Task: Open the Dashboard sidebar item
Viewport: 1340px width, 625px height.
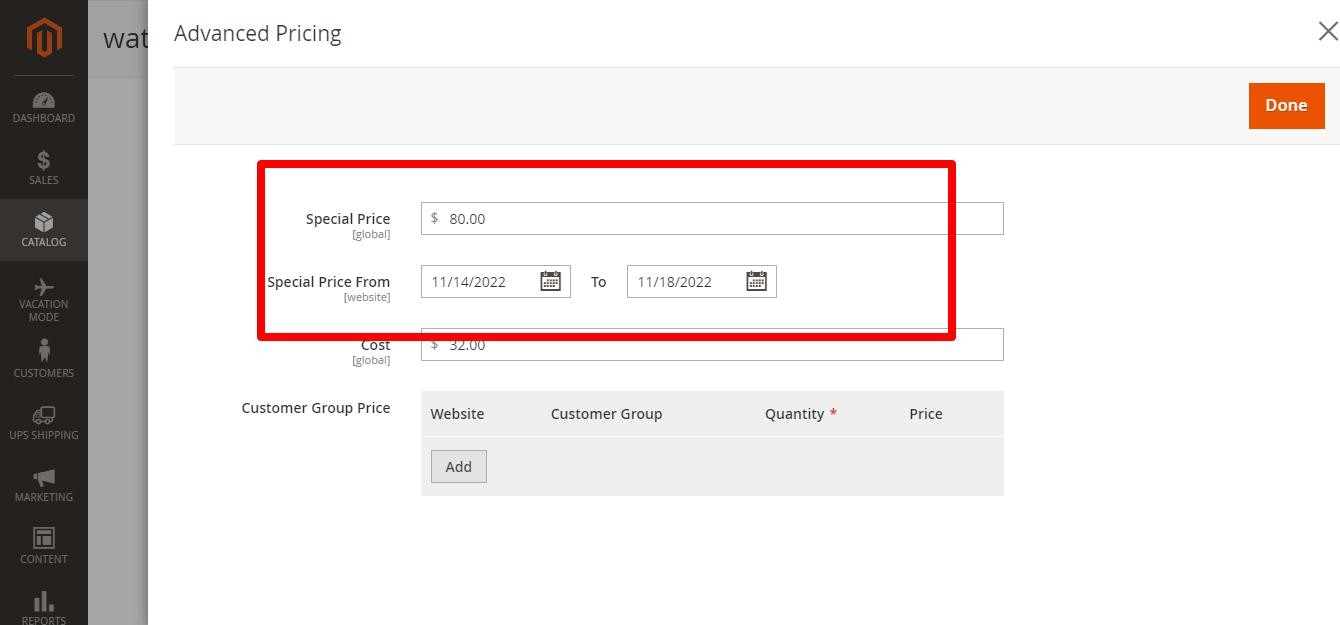Action: [43, 108]
